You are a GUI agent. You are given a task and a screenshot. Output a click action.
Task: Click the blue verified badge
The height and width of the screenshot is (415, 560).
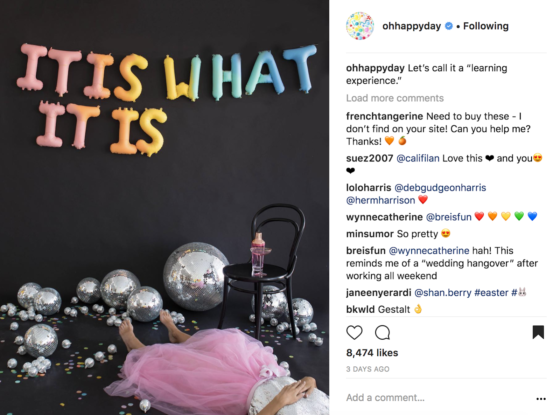tap(449, 26)
